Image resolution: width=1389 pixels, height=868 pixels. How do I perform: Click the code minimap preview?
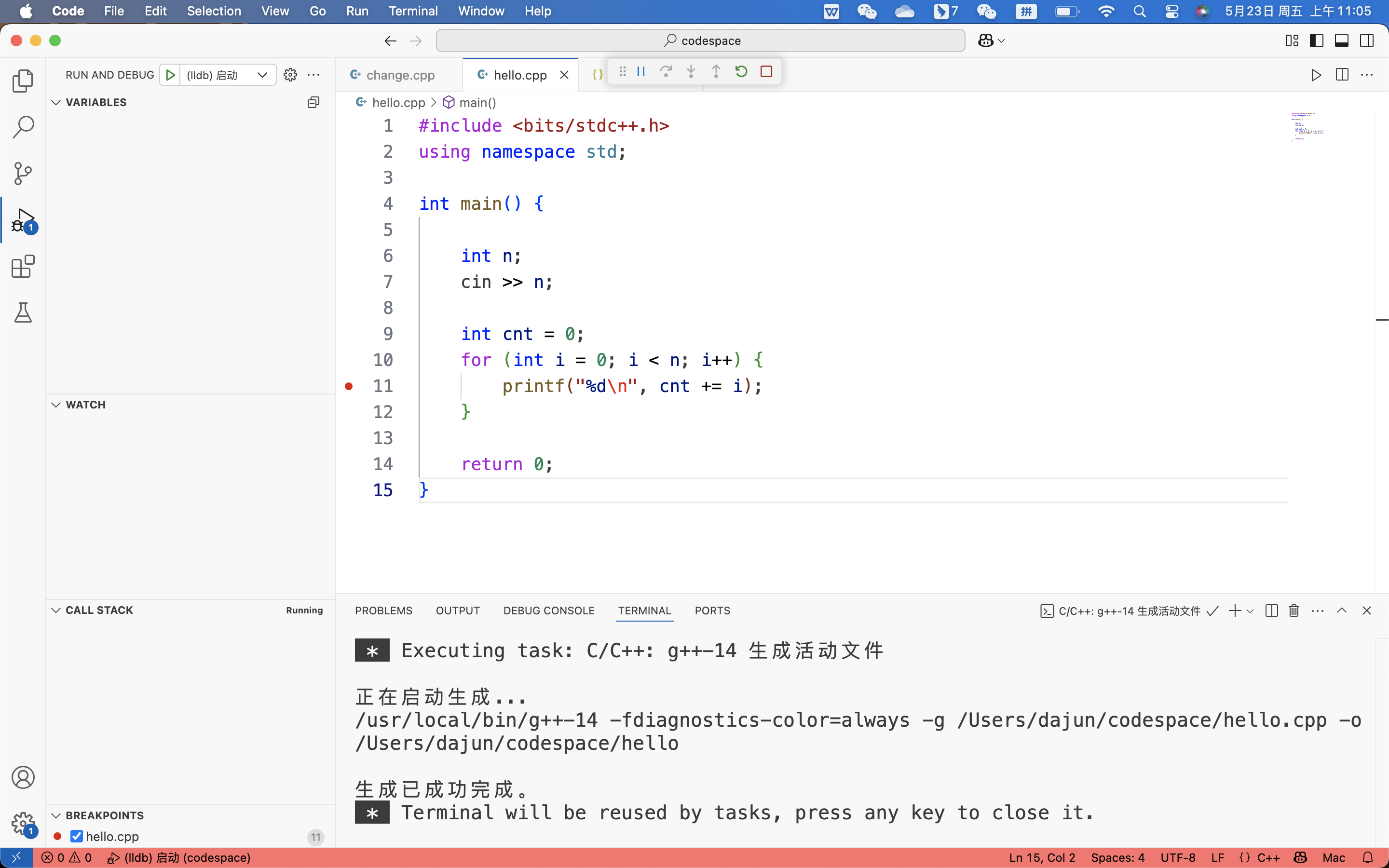coord(1307,126)
